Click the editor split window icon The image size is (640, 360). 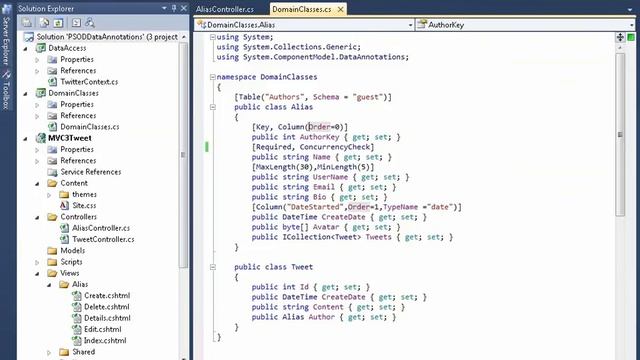(x=620, y=37)
